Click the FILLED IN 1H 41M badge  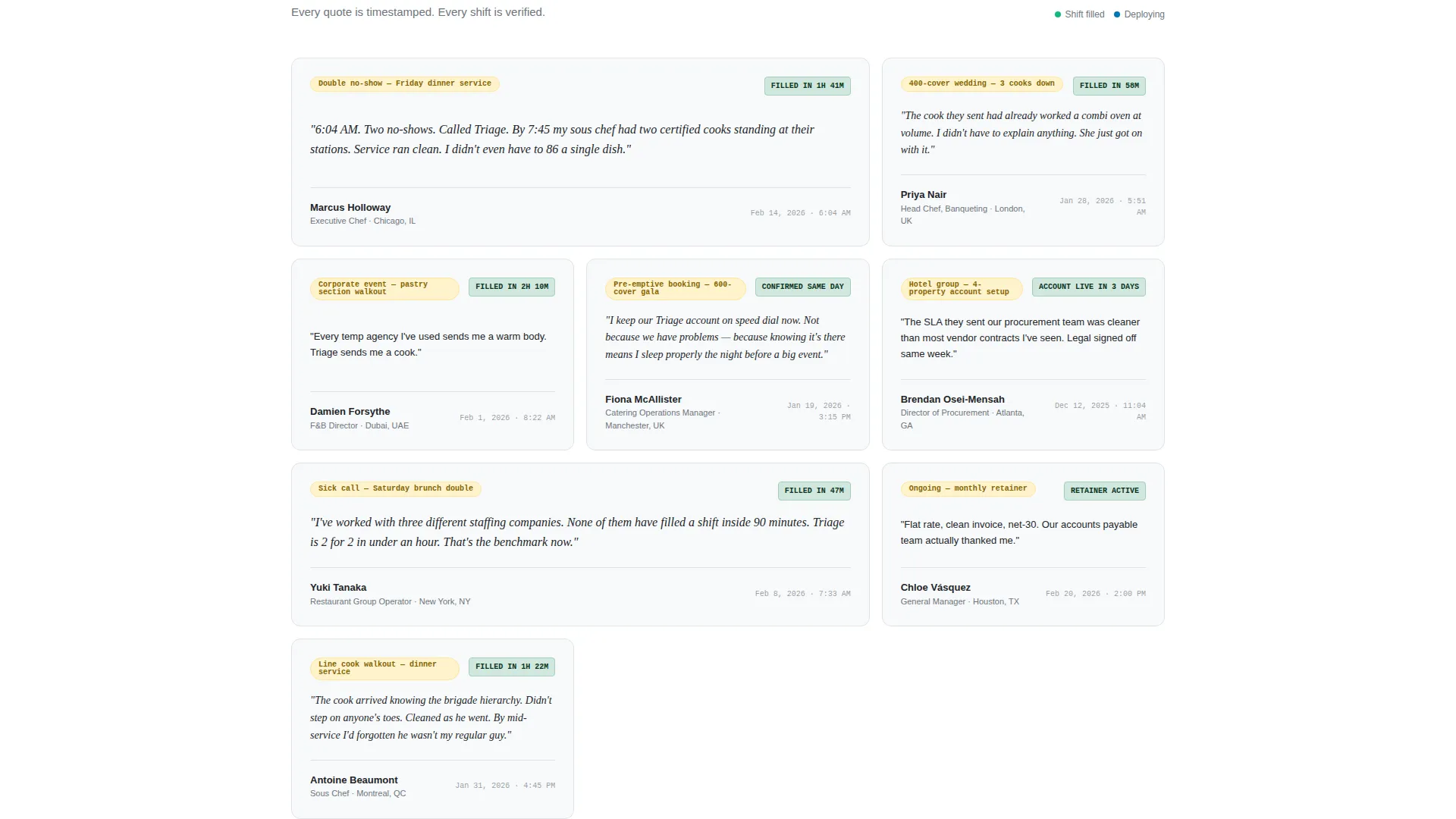click(807, 86)
